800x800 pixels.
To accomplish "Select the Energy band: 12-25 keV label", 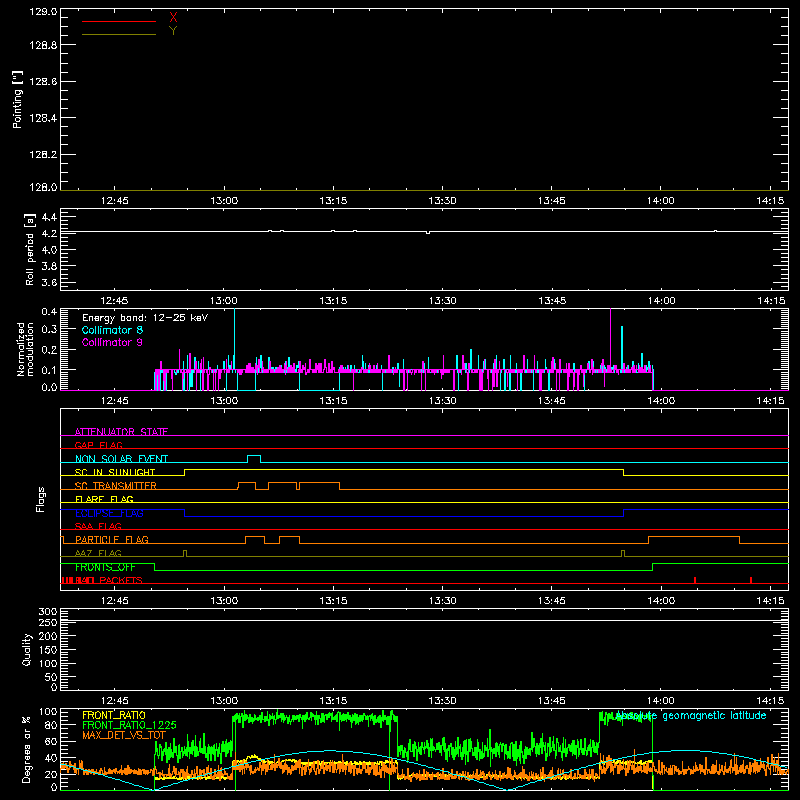I will [145, 318].
